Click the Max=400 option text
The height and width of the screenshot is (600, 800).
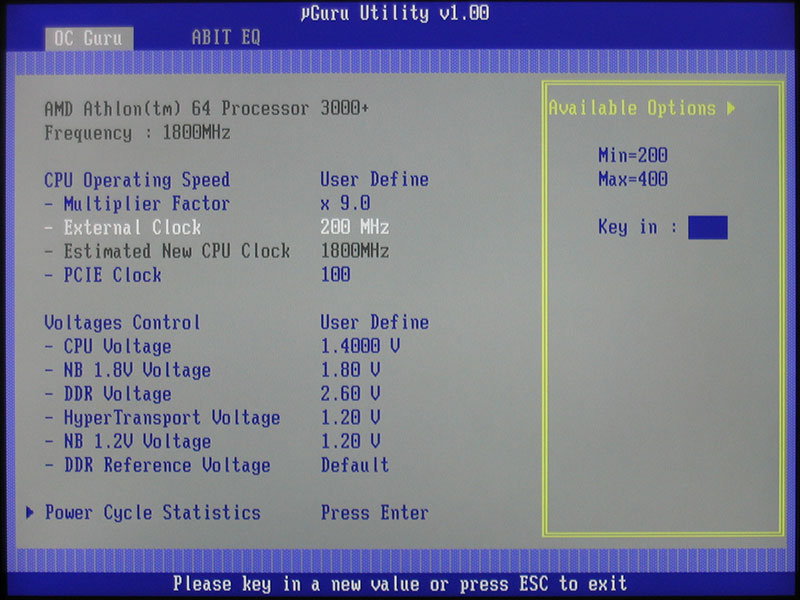[633, 179]
